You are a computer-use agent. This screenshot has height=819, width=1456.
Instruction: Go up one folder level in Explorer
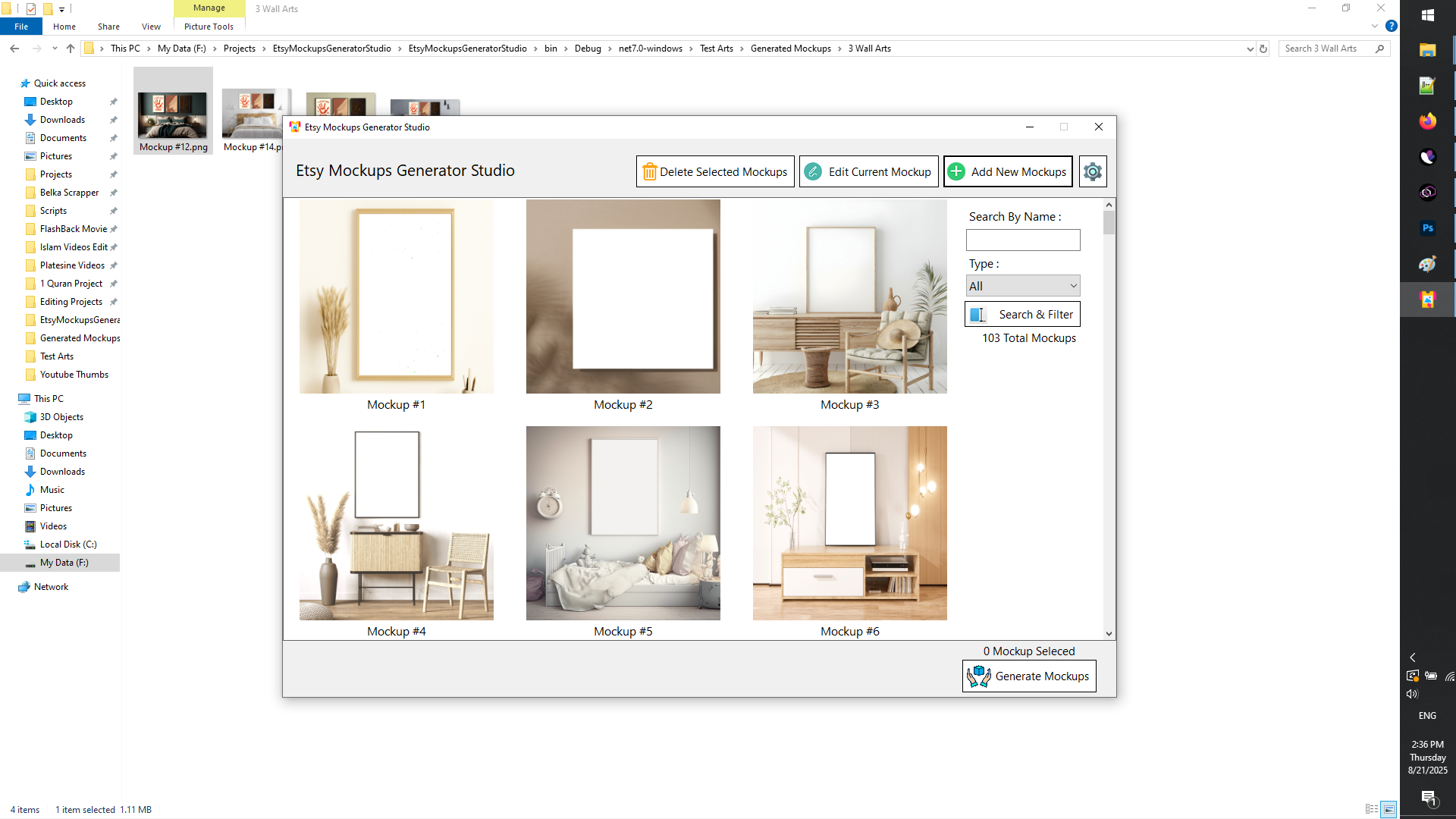(70, 48)
